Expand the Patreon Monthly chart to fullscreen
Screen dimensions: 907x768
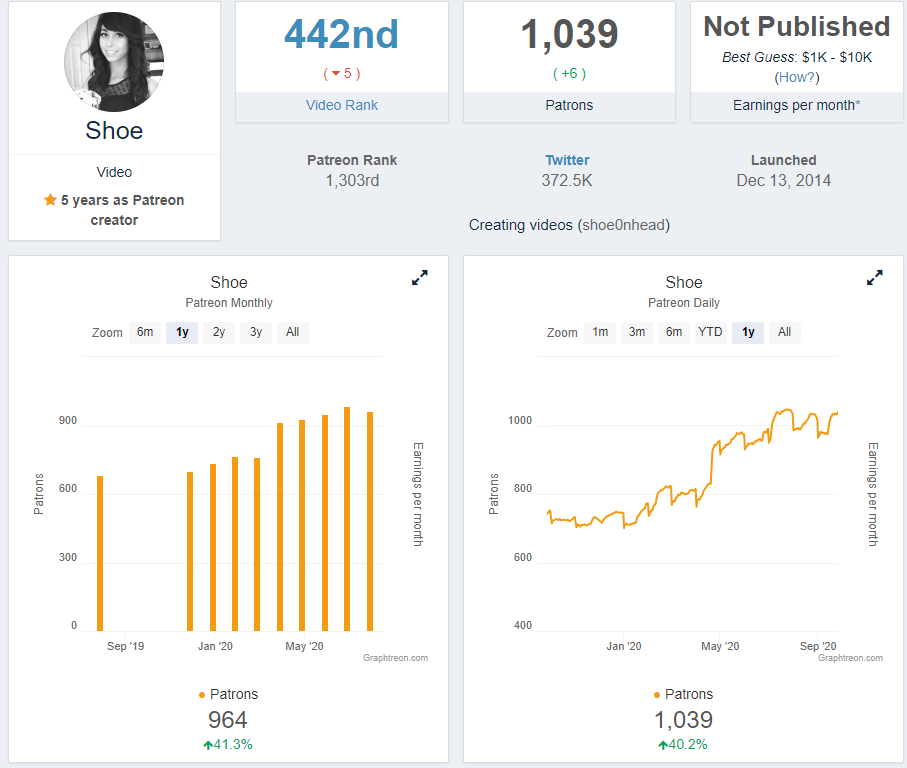419,278
